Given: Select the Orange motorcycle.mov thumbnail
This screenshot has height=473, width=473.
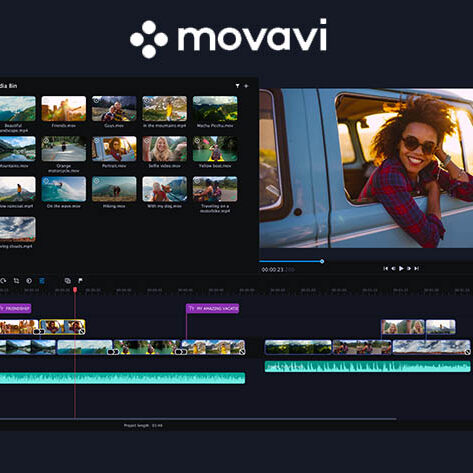Looking at the screenshot, I should tap(64, 149).
